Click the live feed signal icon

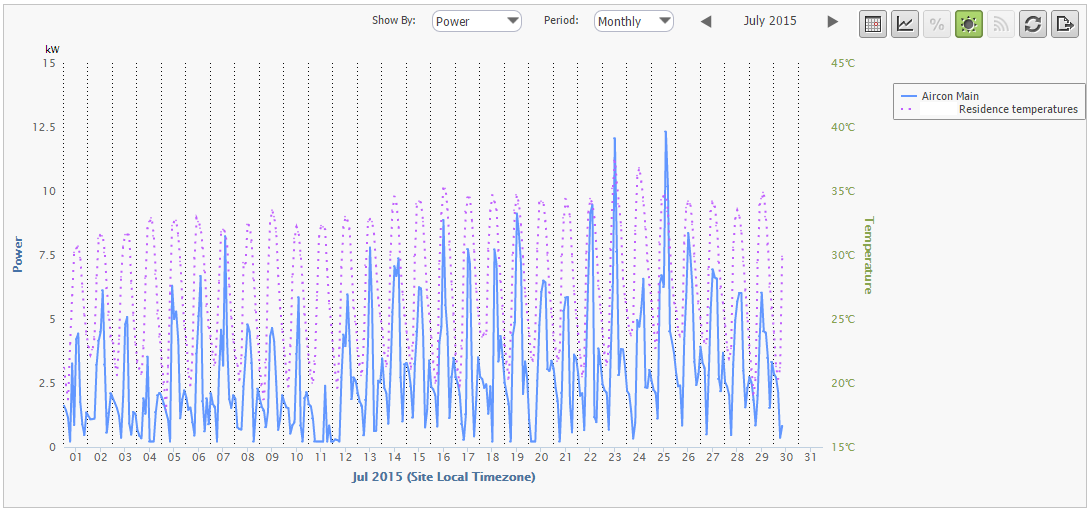(1000, 24)
